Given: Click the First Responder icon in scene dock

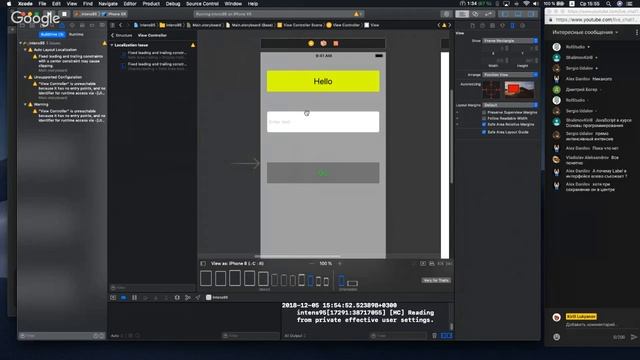Looking at the screenshot, I should tap(323, 43).
